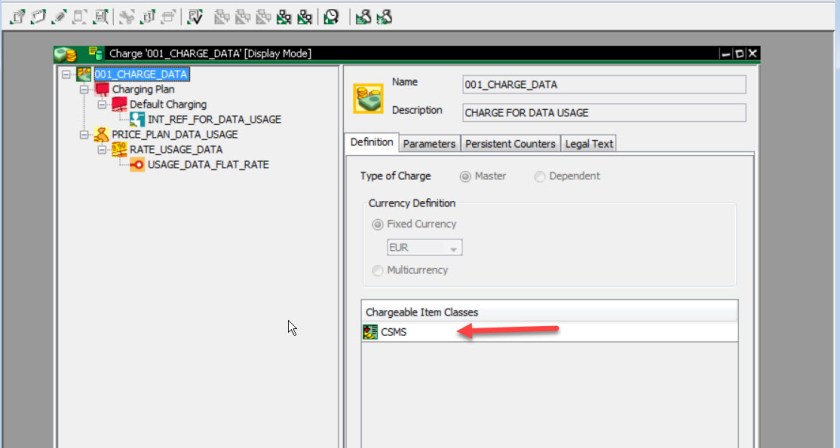This screenshot has width=840, height=448.
Task: Select the Dependent charge type radio button
Action: pyautogui.click(x=539, y=176)
